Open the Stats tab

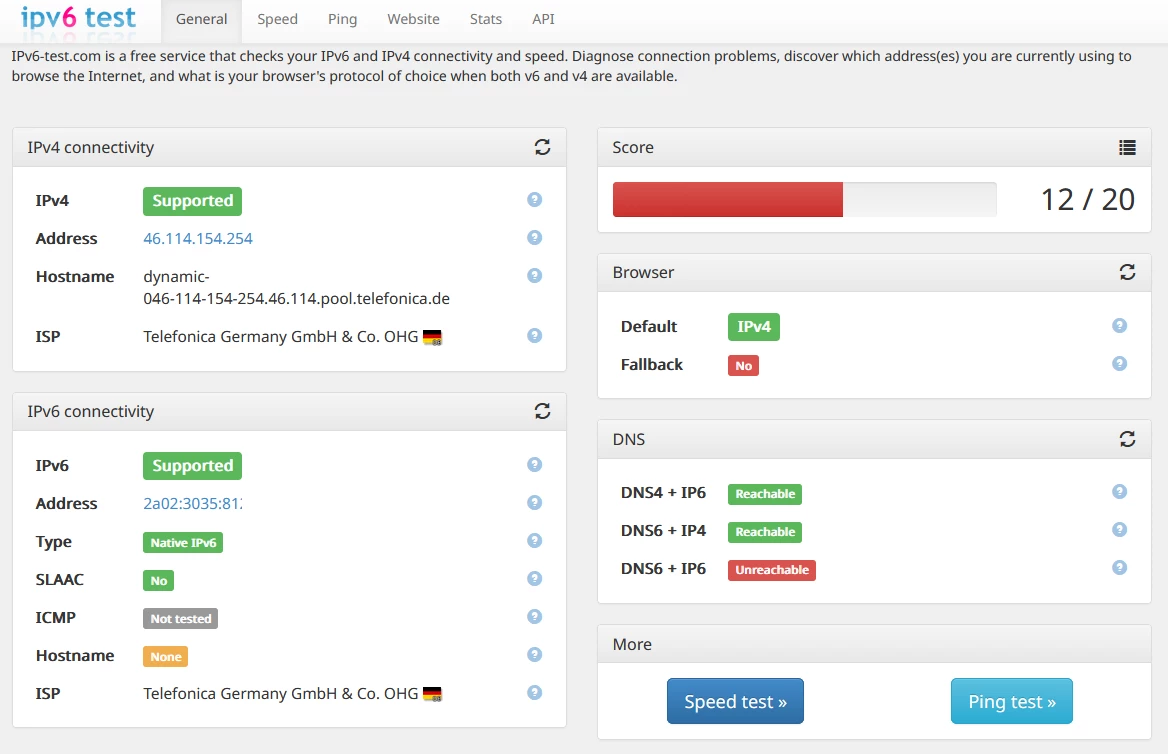click(x=486, y=19)
